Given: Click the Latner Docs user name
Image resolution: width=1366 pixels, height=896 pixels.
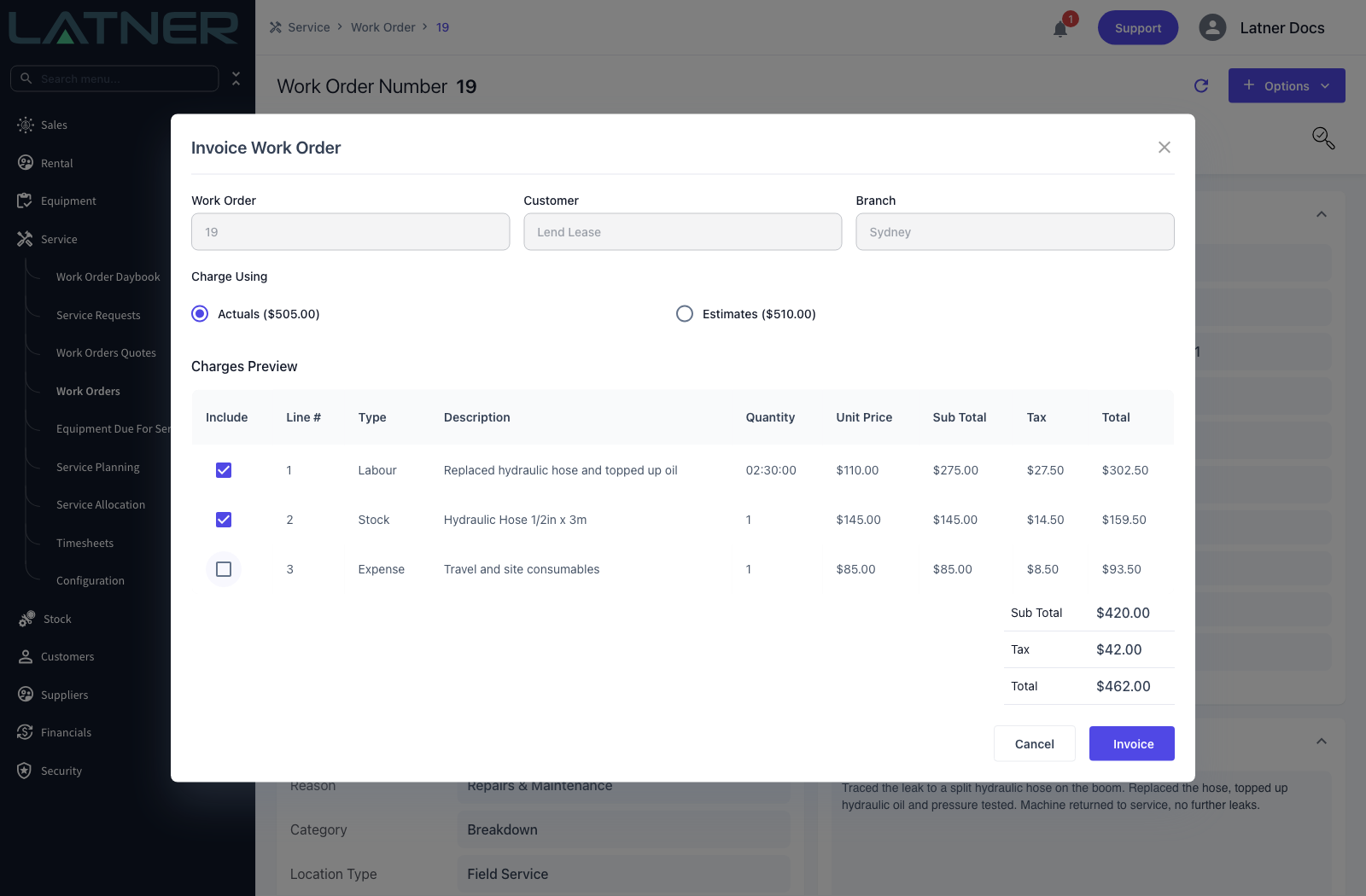Looking at the screenshot, I should click(x=1282, y=27).
